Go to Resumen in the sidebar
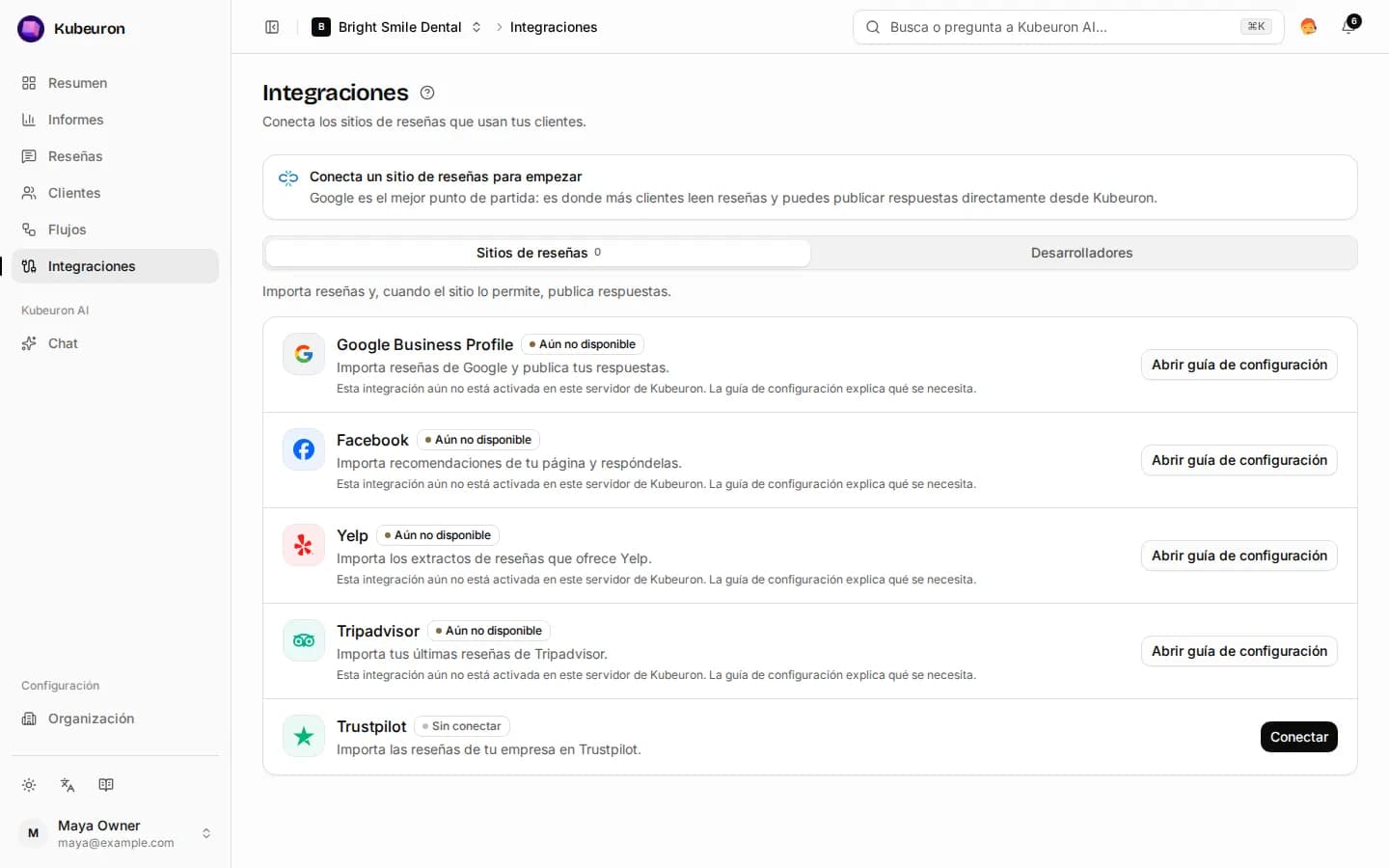 [116, 83]
